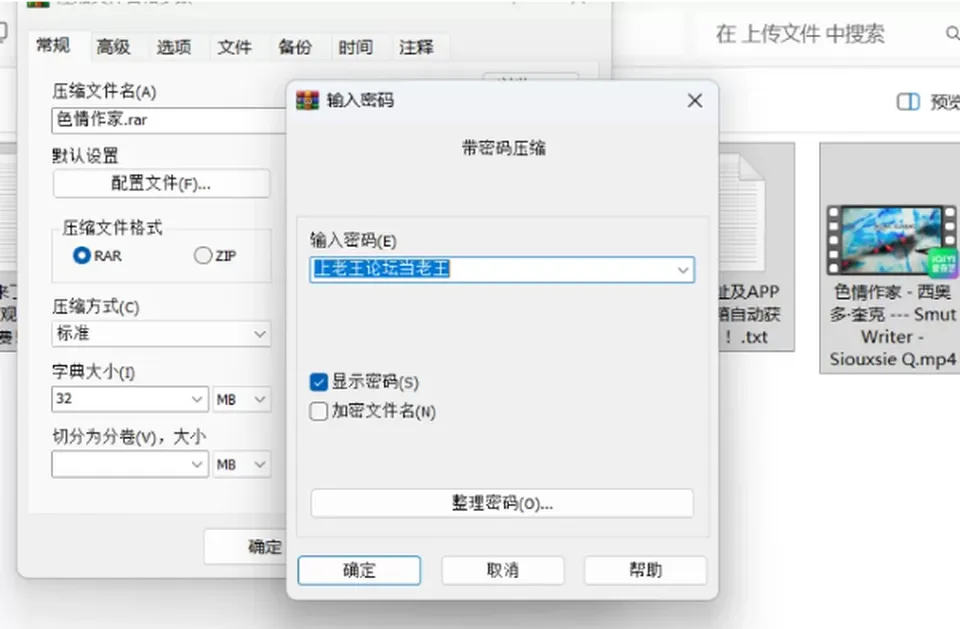This screenshot has width=960, height=629.
Task: Select the RAR format radio button
Action: (x=81, y=255)
